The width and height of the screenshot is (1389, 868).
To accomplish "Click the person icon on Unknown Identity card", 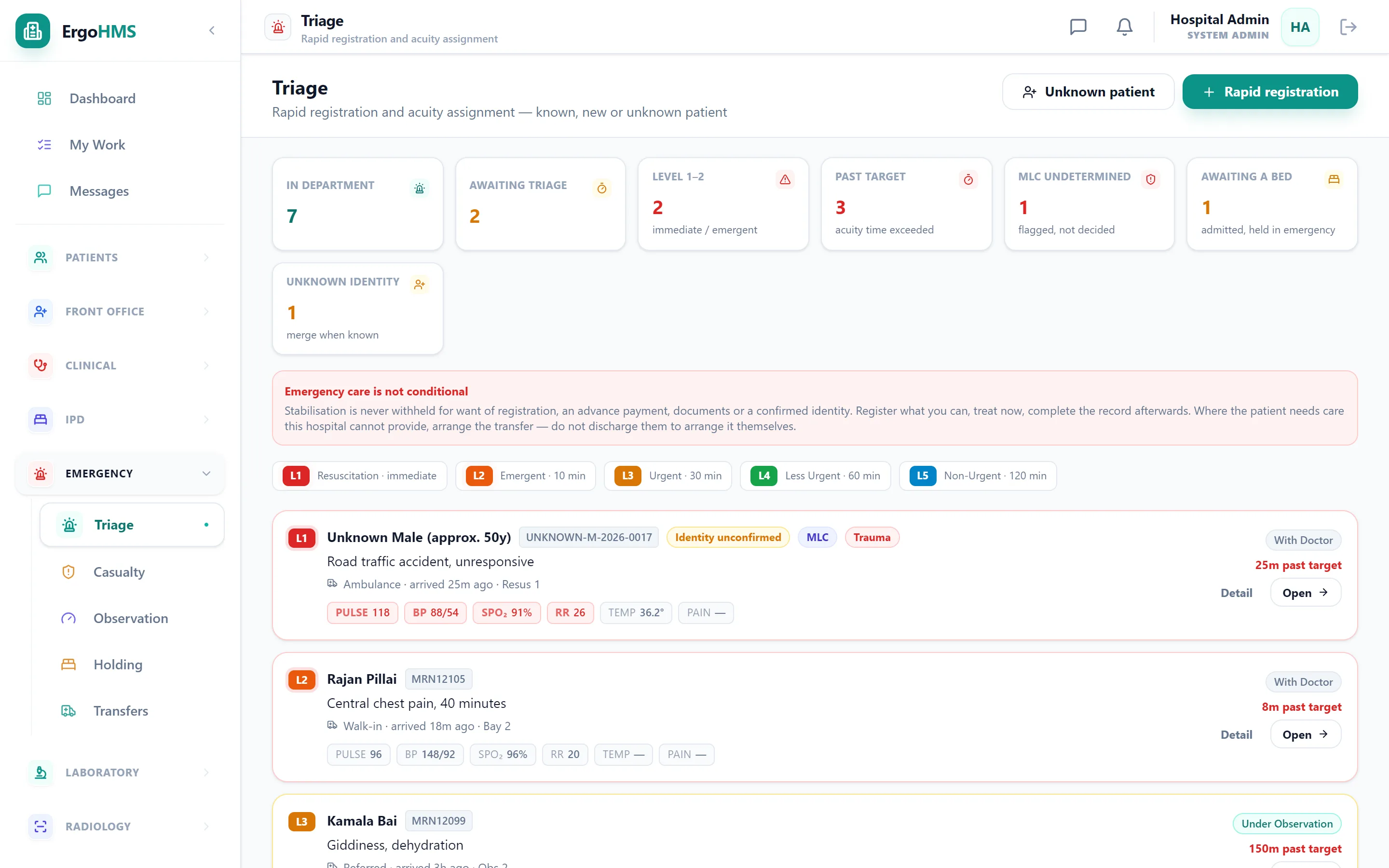I will (x=420, y=285).
